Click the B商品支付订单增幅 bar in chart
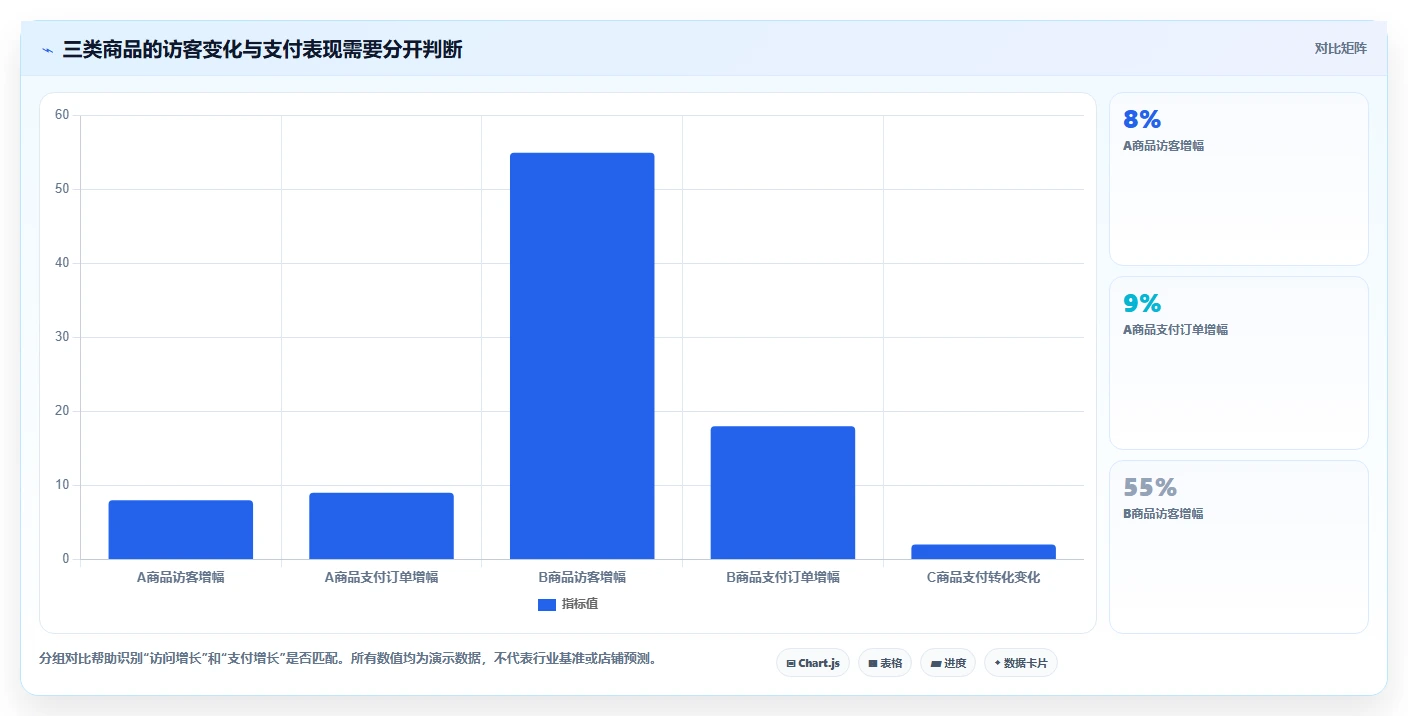Image resolution: width=1408 pixels, height=716 pixels. point(783,493)
